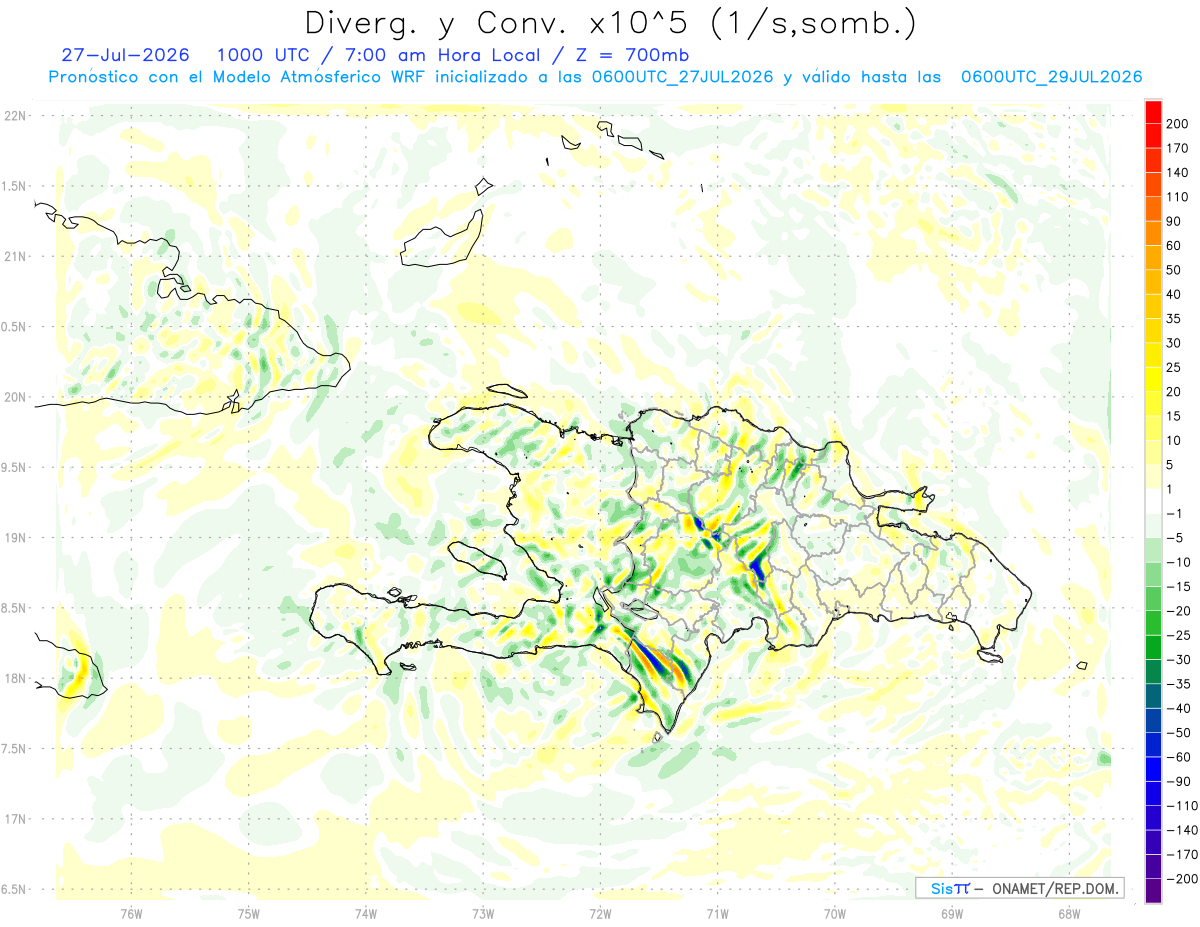
Task: Click the '22N' latitude label
Action: point(15,116)
